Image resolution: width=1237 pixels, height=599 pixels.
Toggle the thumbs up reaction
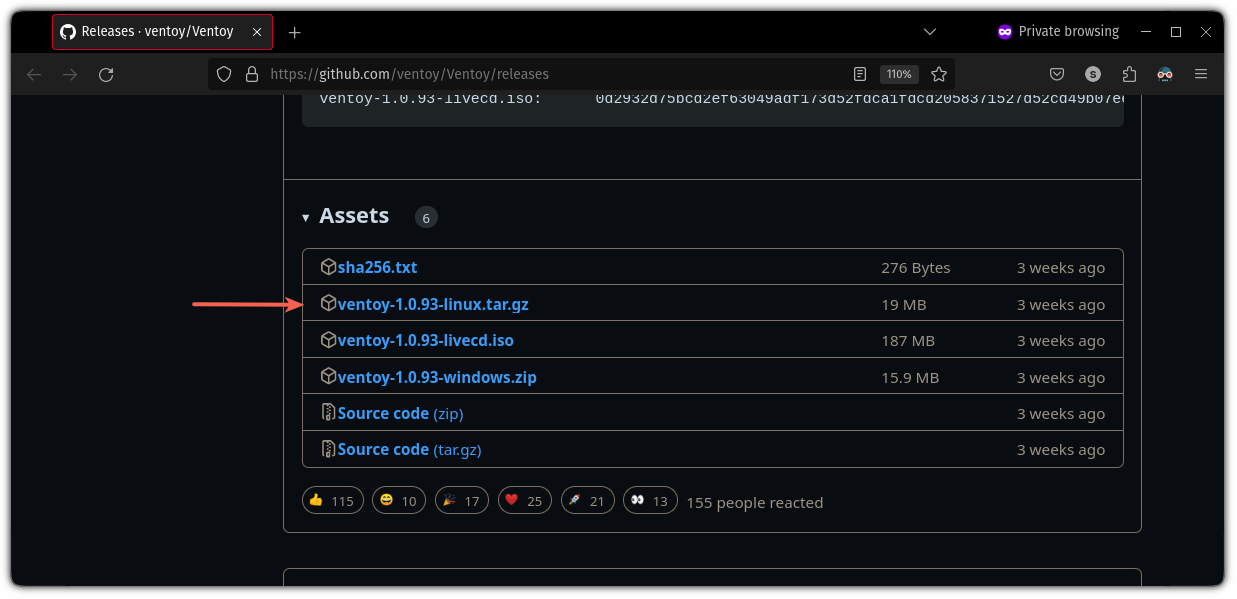[332, 500]
